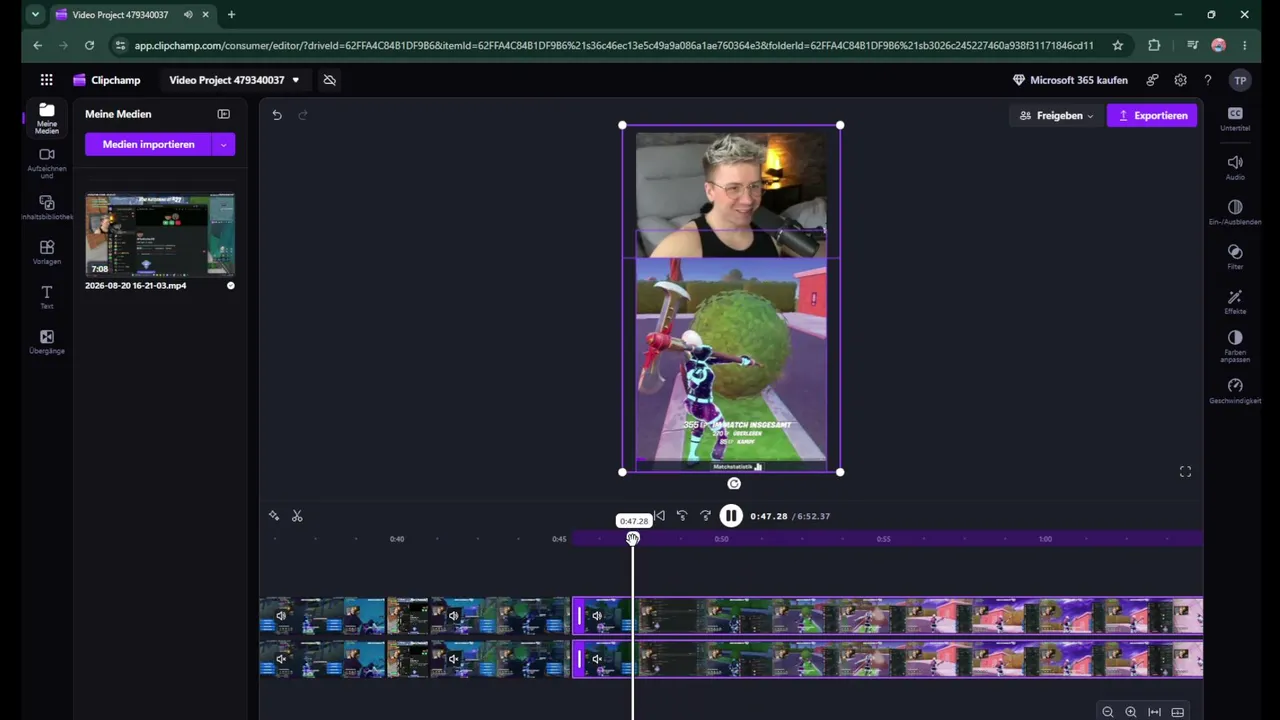Zoom in the timeline

pyautogui.click(x=1131, y=712)
